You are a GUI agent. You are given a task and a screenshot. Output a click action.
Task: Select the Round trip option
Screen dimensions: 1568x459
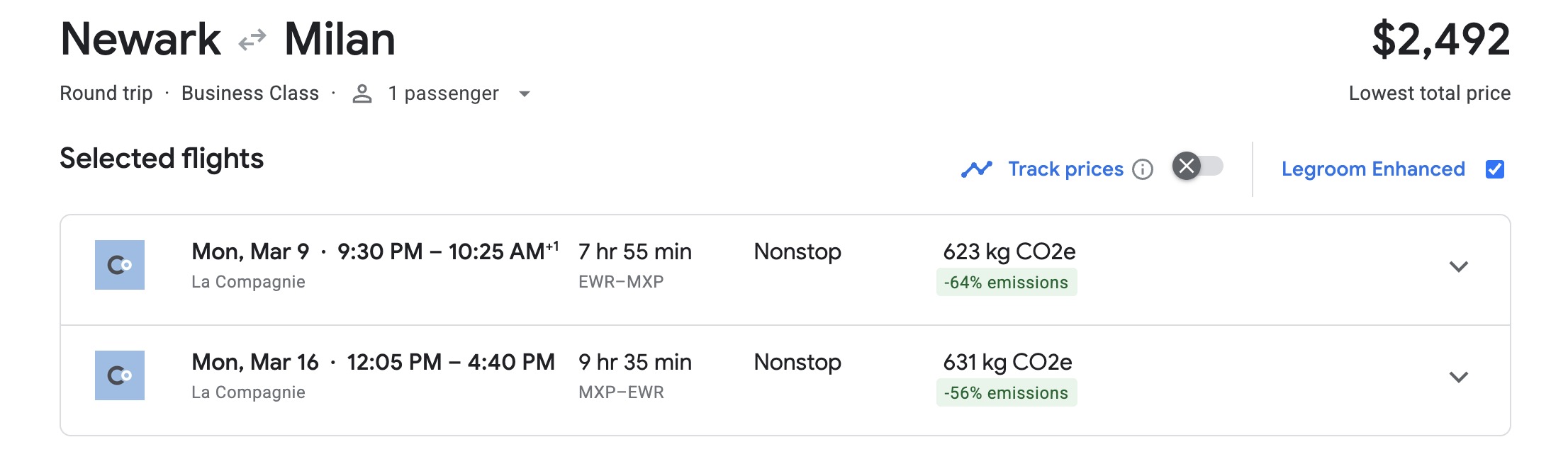click(x=106, y=93)
